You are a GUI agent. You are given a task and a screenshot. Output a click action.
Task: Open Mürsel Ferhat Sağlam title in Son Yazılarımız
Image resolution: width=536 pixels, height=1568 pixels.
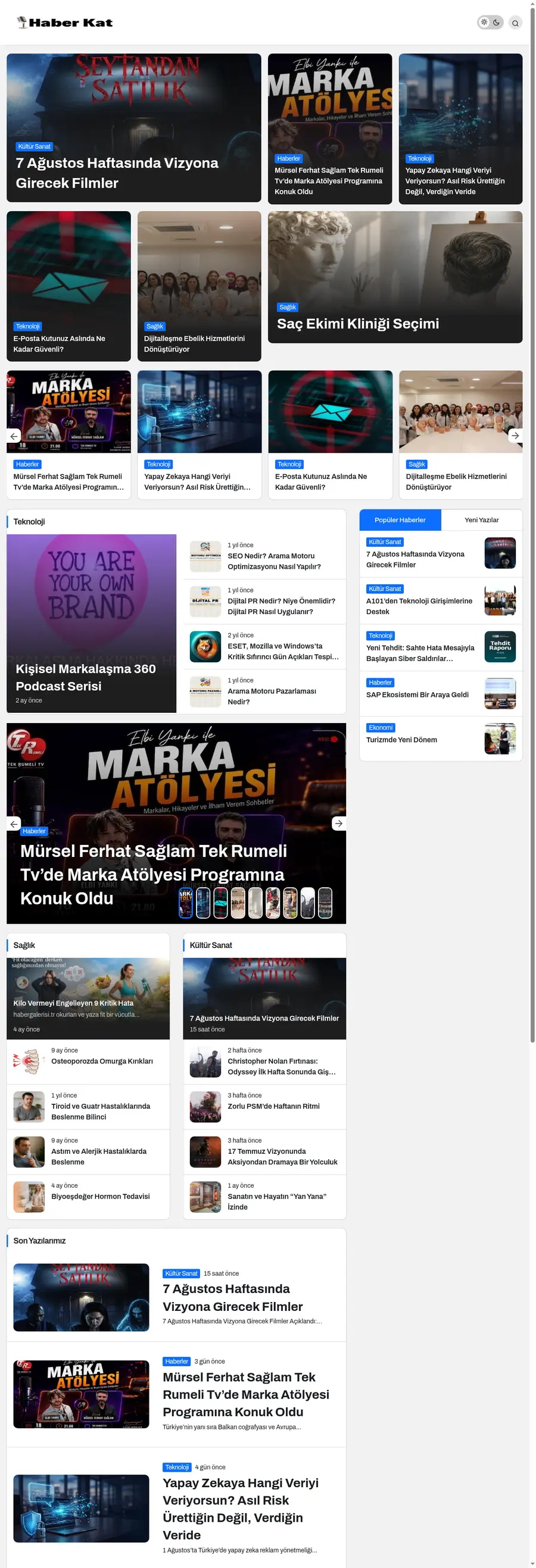pos(246,1394)
